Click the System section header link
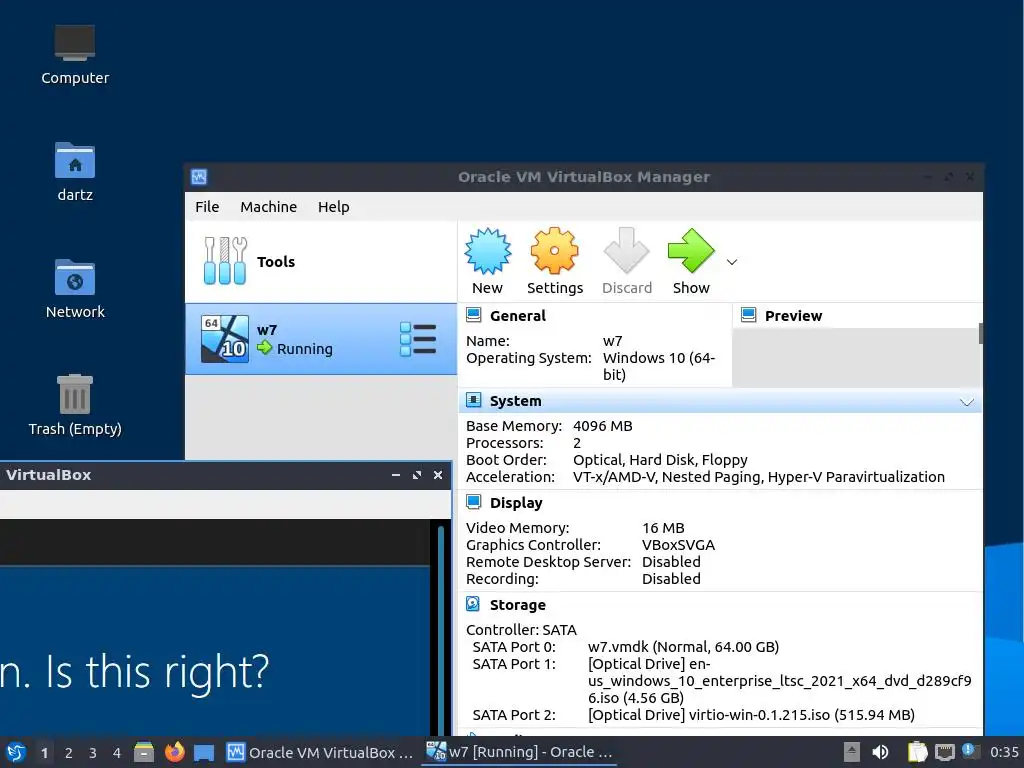 point(515,401)
